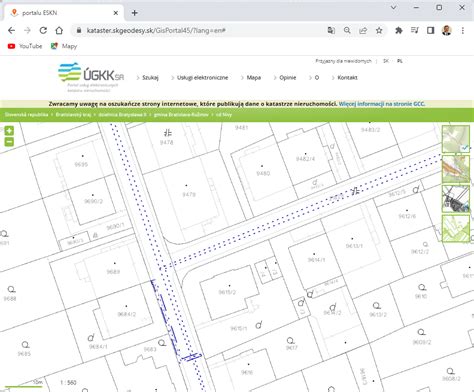Image resolution: width=474 pixels, height=392 pixels.
Task: Switch language to SK
Action: (x=386, y=61)
